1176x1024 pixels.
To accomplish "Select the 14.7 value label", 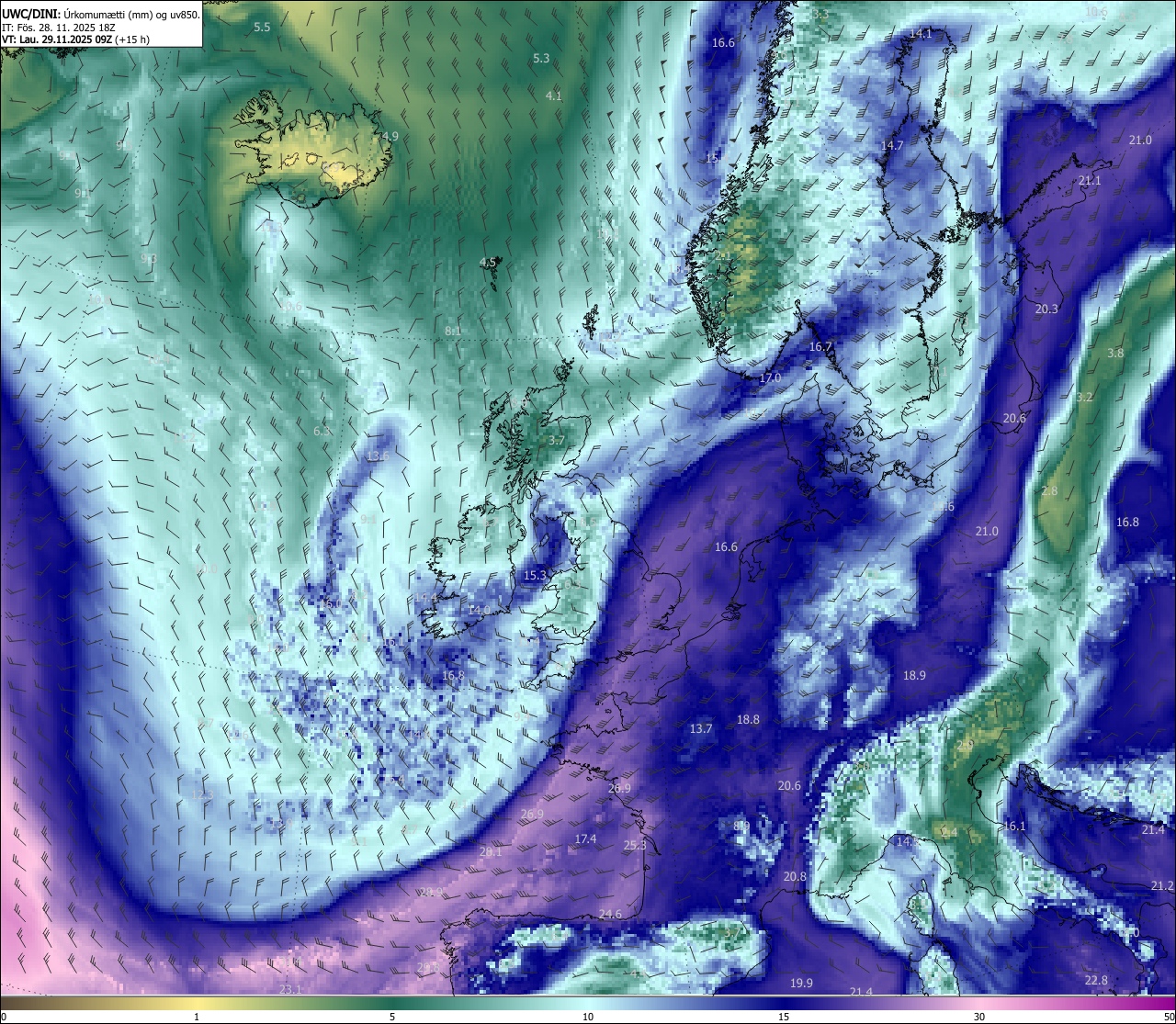I will [892, 145].
